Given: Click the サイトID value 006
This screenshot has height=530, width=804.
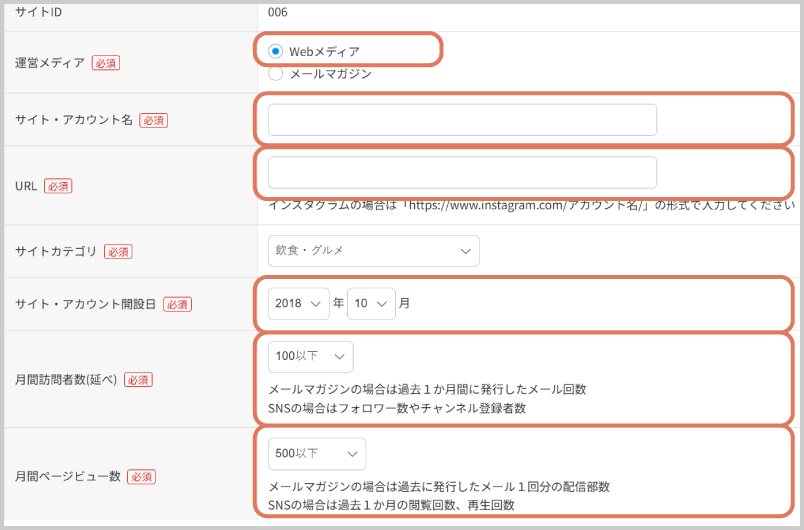Looking at the screenshot, I should (x=277, y=12).
